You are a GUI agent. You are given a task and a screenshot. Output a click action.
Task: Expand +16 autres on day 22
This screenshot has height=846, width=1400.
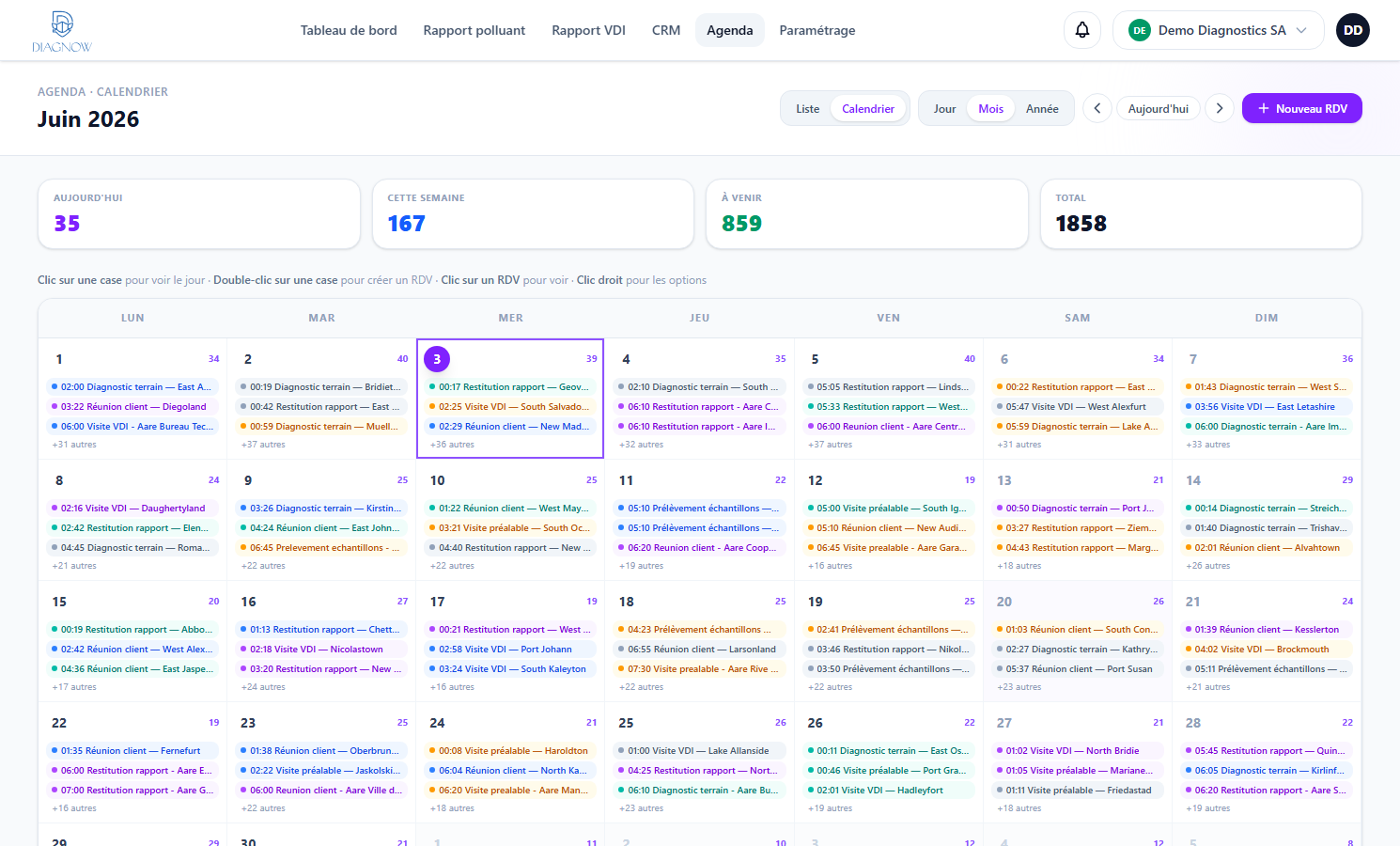tap(74, 808)
